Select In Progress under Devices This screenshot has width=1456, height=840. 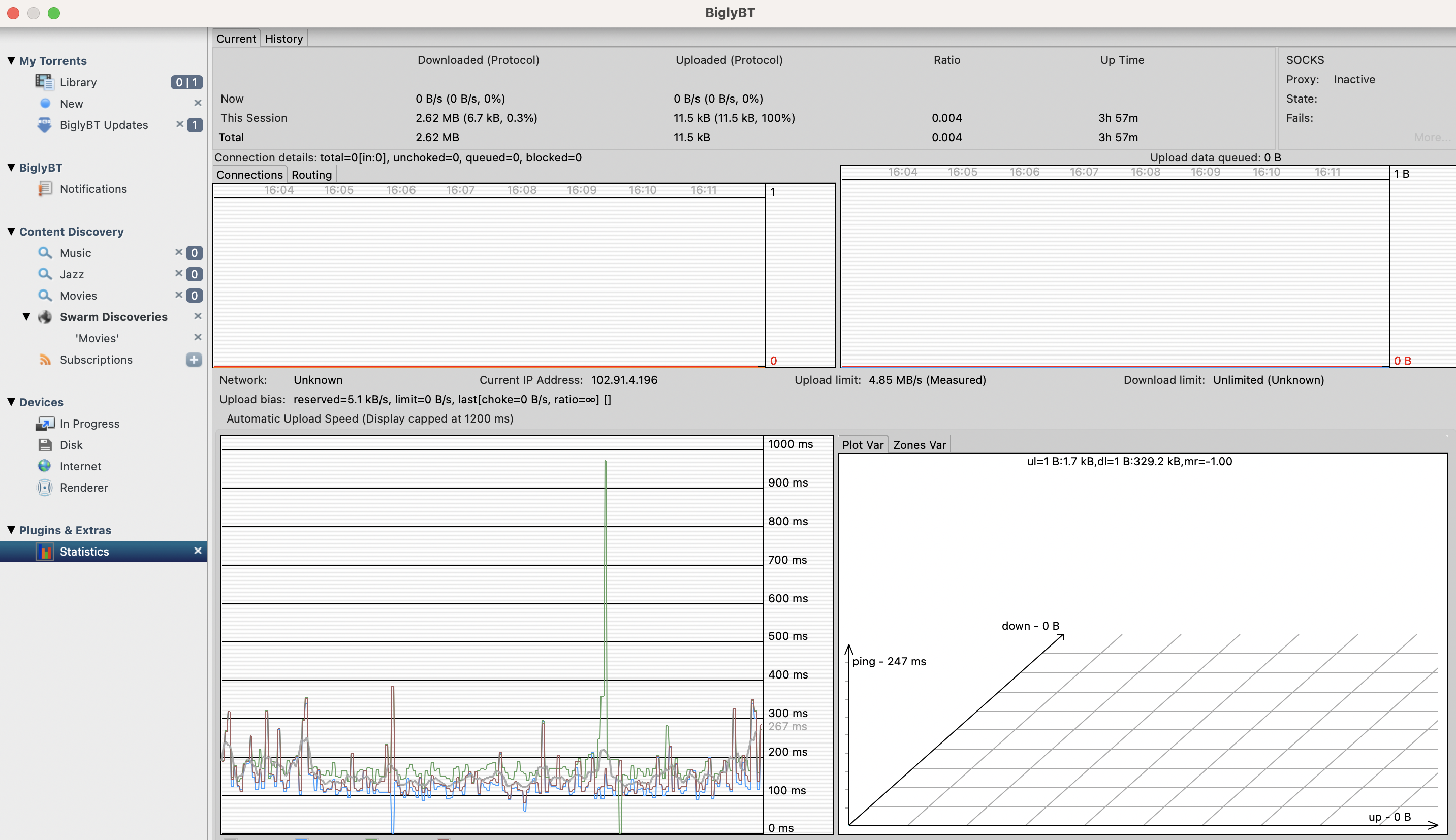tap(90, 424)
